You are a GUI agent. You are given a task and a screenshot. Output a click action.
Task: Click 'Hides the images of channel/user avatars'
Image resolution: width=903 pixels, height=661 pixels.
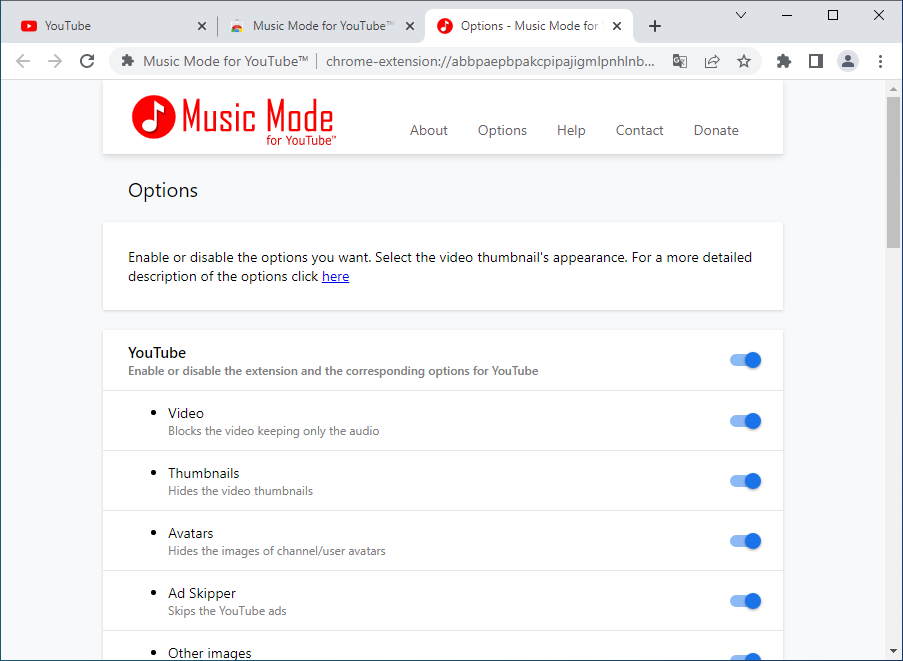coord(276,550)
